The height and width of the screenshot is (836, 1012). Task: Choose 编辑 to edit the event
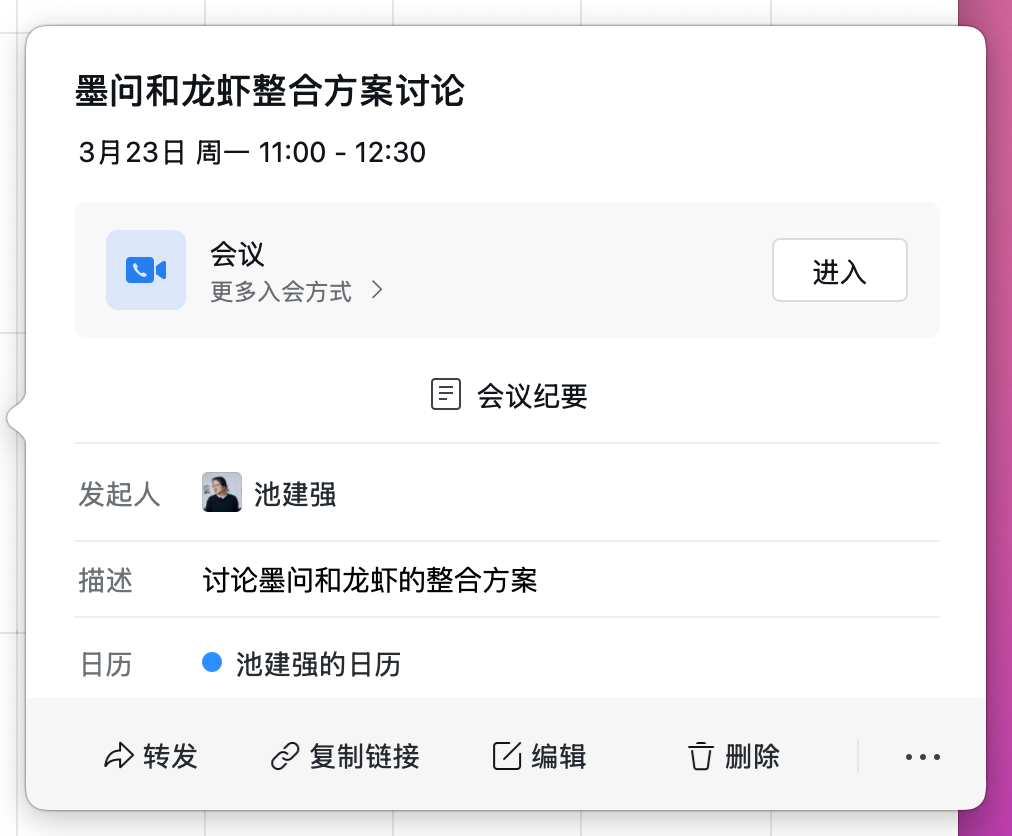tap(540, 756)
